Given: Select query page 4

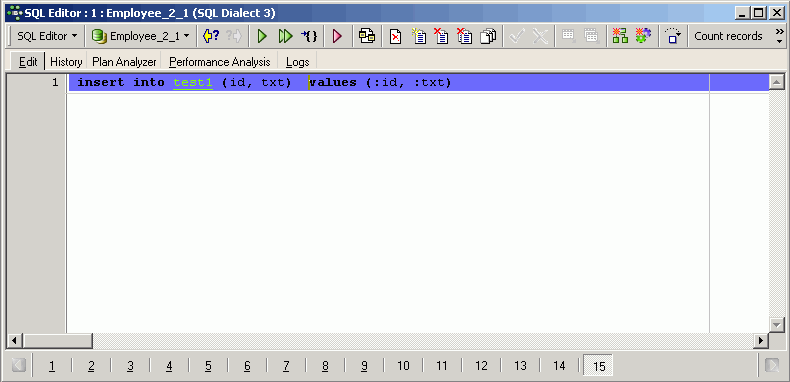Looking at the screenshot, I should click(169, 366).
